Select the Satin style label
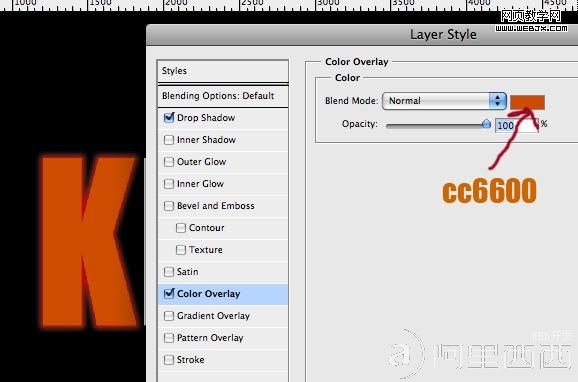Viewport: 578px width, 382px height. (x=188, y=272)
